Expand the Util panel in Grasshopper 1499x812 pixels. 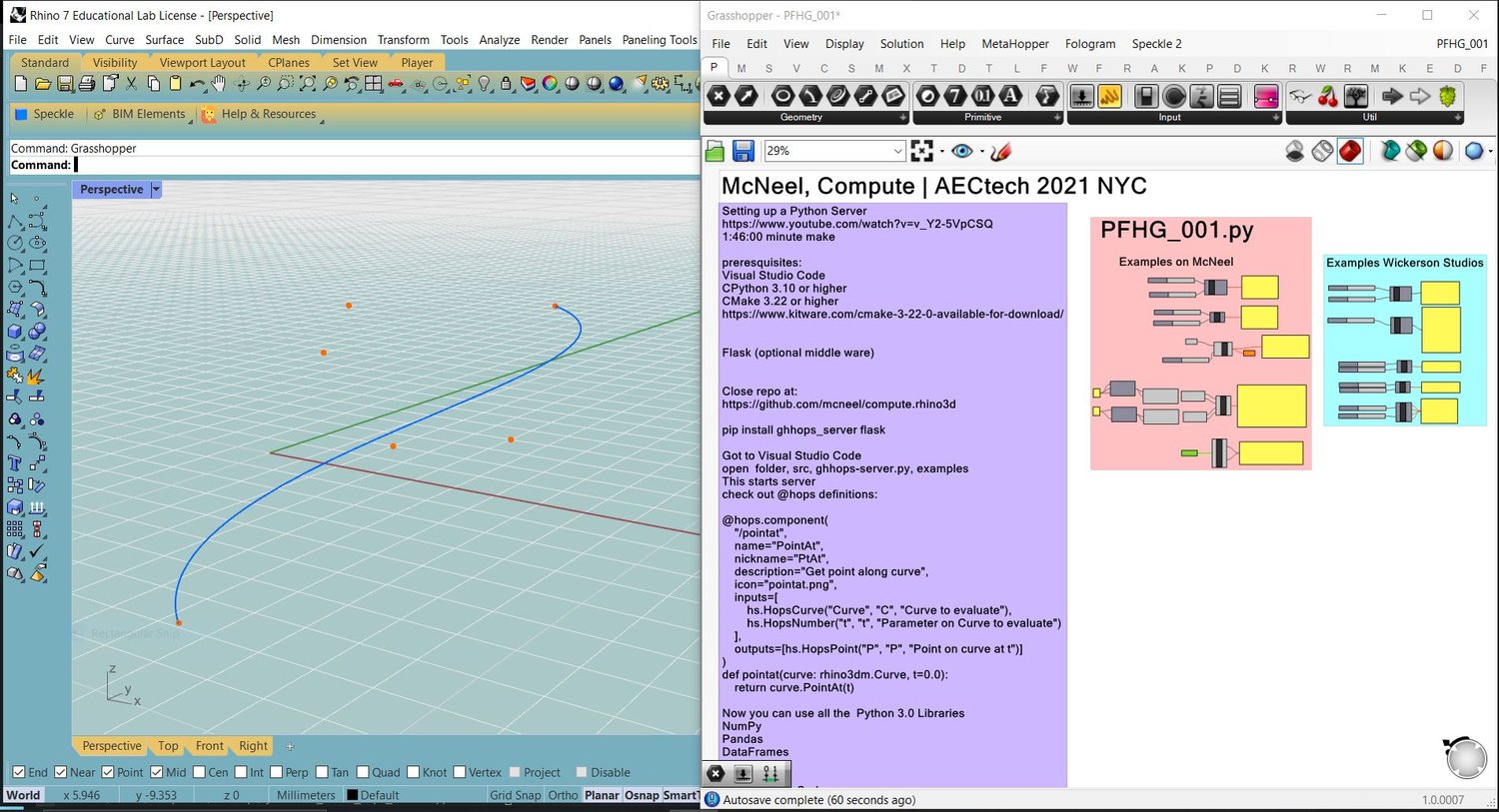point(1458,117)
